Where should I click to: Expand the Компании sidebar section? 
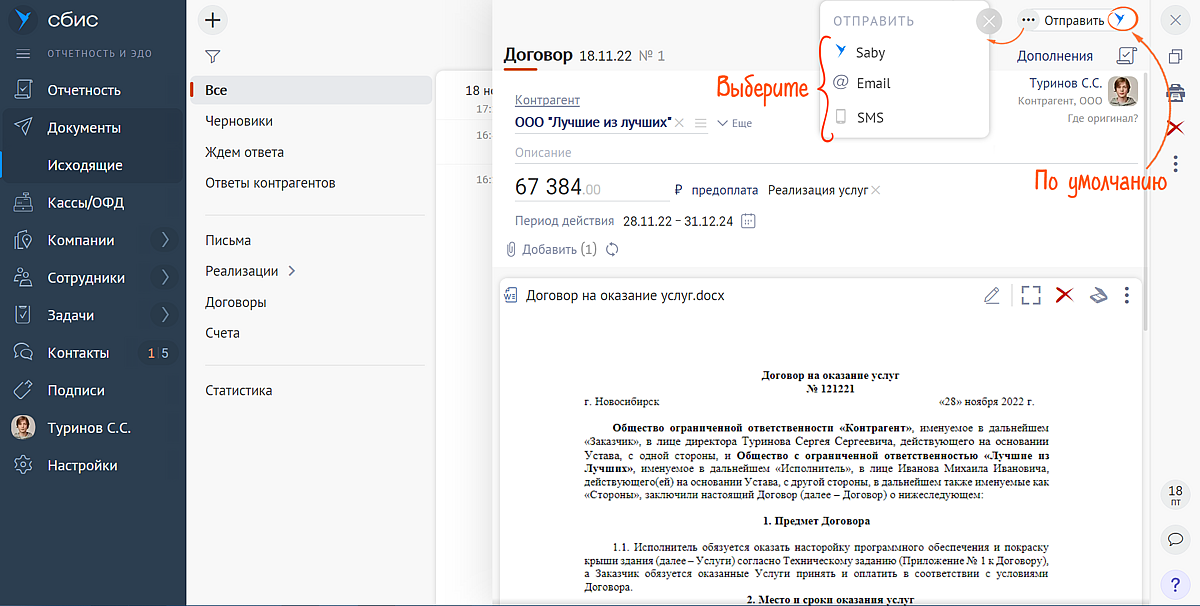tap(165, 240)
